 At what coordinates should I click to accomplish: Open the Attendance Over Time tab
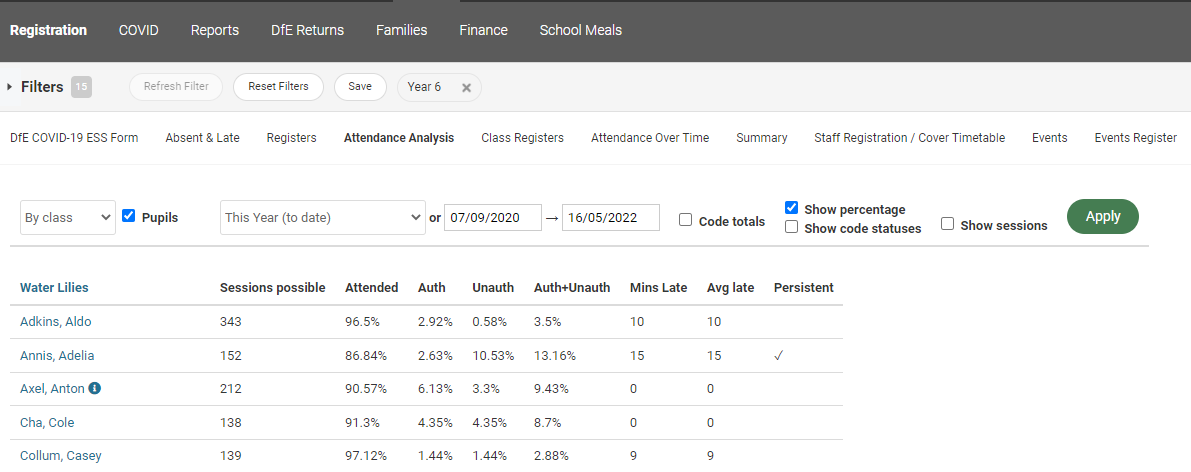coord(649,138)
